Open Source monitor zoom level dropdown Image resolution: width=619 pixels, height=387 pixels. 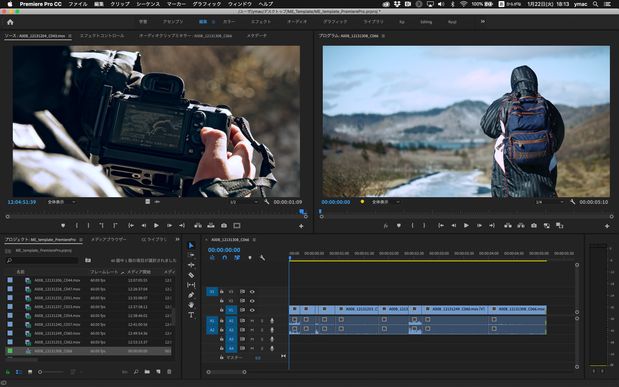[x=62, y=202]
